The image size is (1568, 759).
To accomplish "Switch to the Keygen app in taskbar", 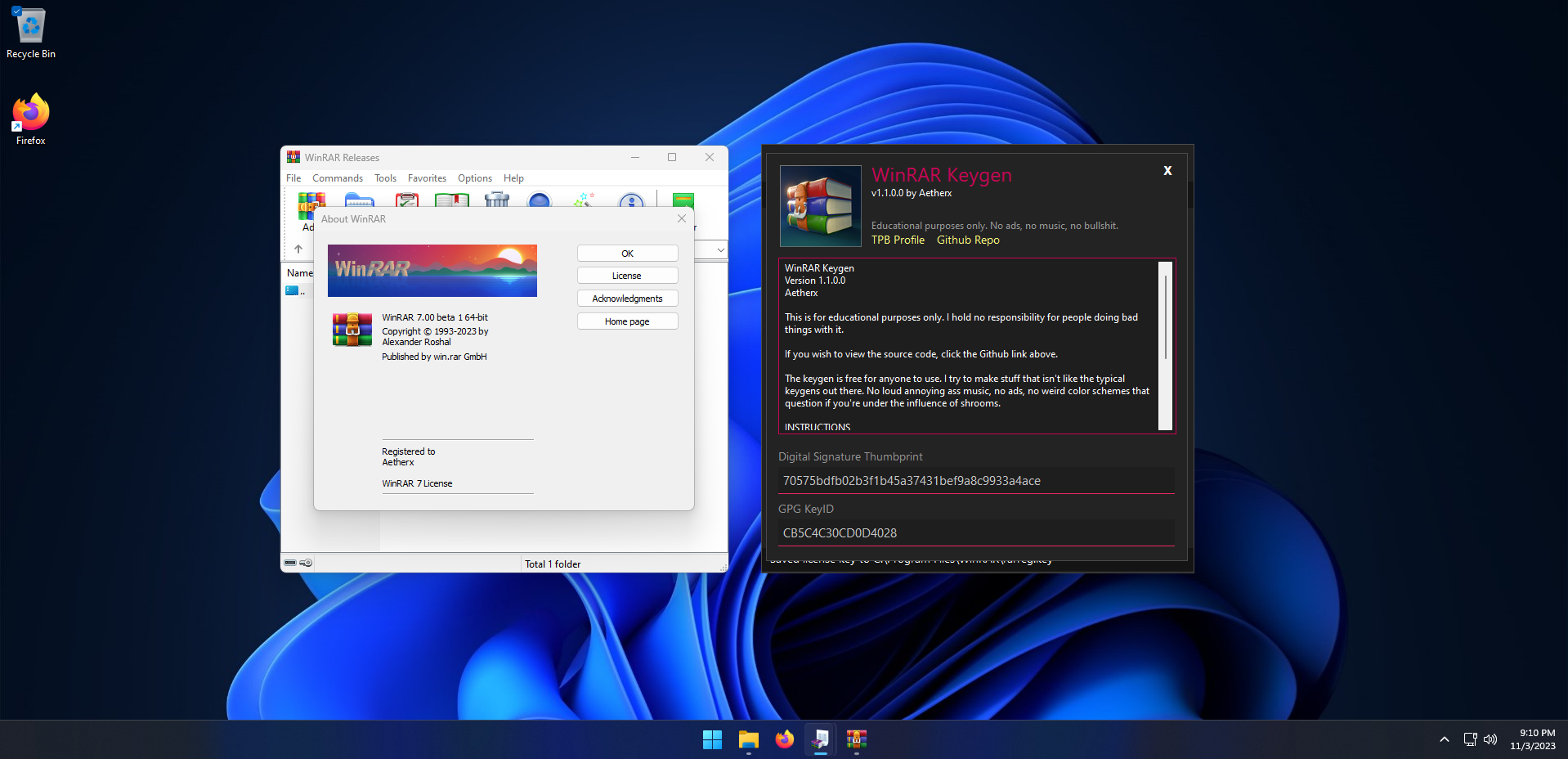I will click(821, 739).
